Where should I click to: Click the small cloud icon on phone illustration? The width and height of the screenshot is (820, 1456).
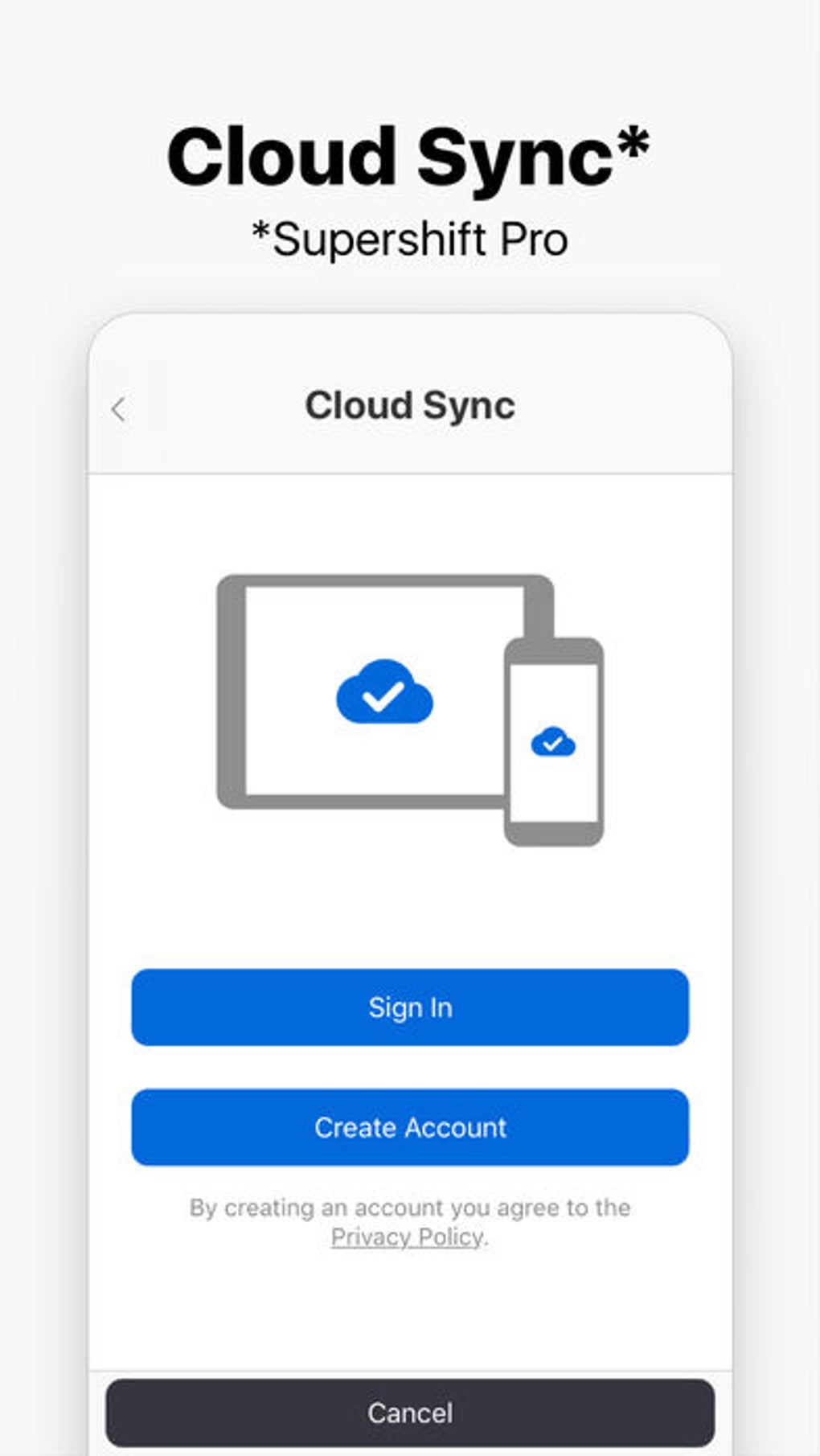(x=553, y=741)
